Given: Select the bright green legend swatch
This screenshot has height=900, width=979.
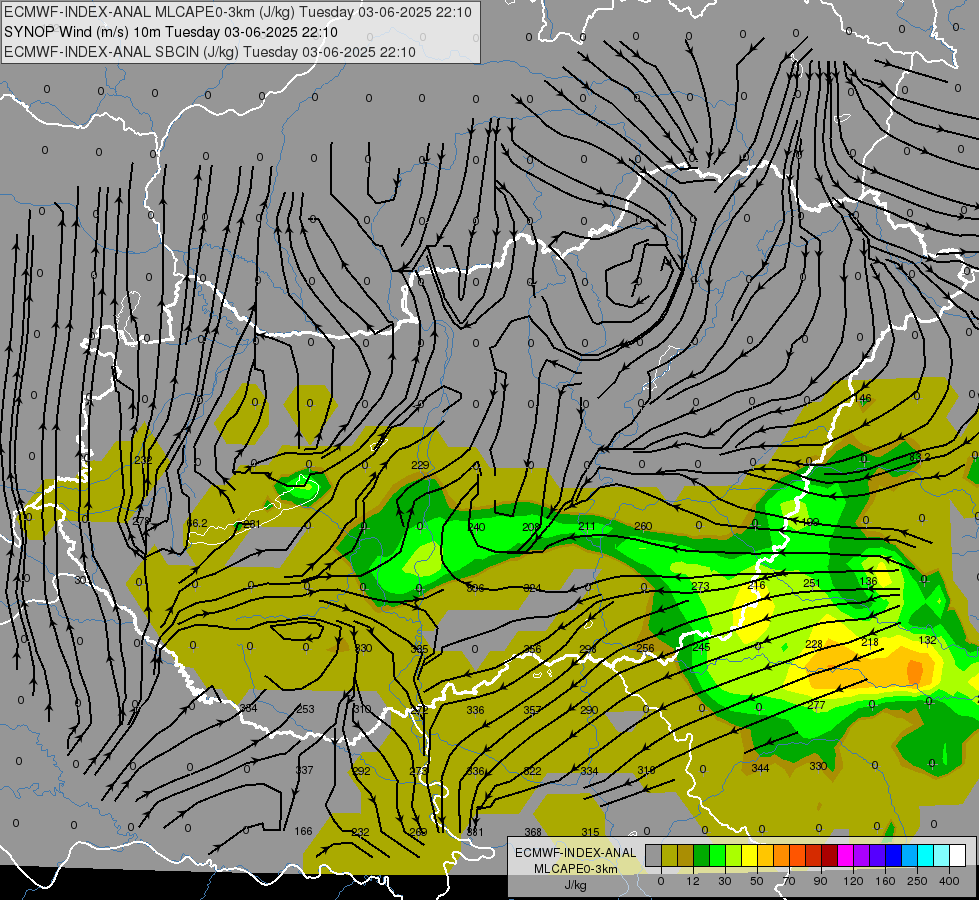Looking at the screenshot, I should (717, 855).
